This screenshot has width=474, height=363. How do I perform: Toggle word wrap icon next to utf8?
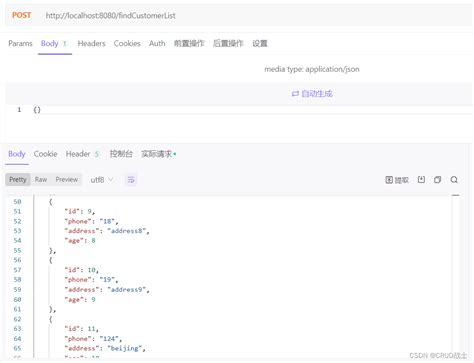131,180
